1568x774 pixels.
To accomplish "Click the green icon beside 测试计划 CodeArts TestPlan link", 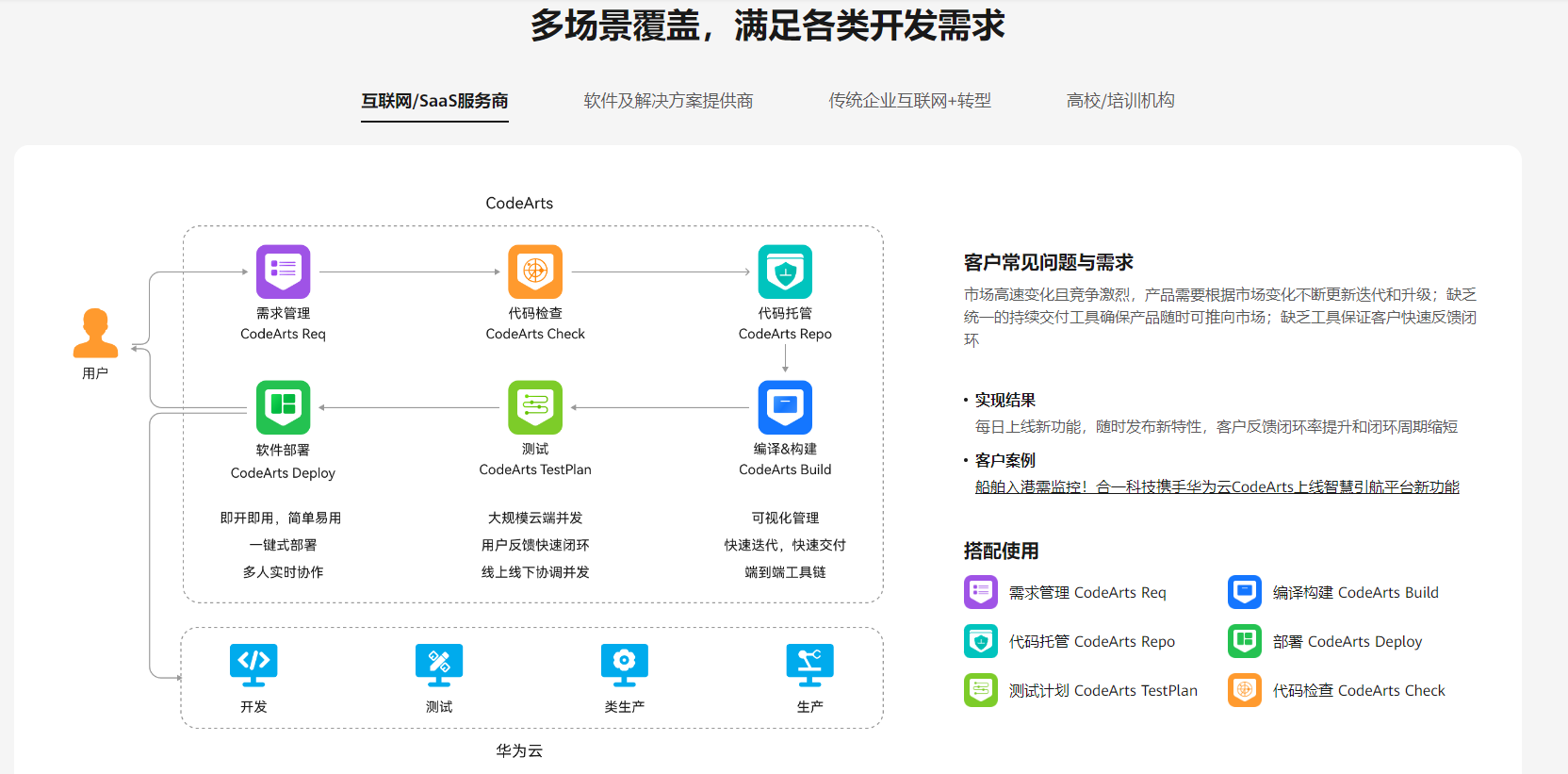I will point(981,690).
